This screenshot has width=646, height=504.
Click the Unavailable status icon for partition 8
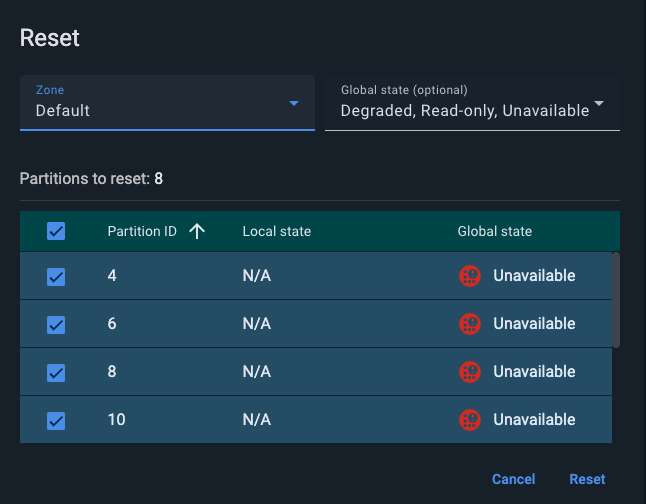470,372
